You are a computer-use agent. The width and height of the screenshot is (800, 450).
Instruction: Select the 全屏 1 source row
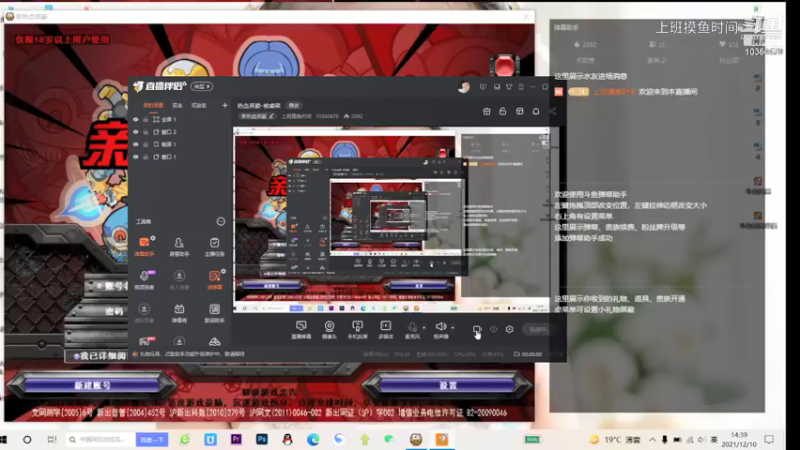point(179,119)
